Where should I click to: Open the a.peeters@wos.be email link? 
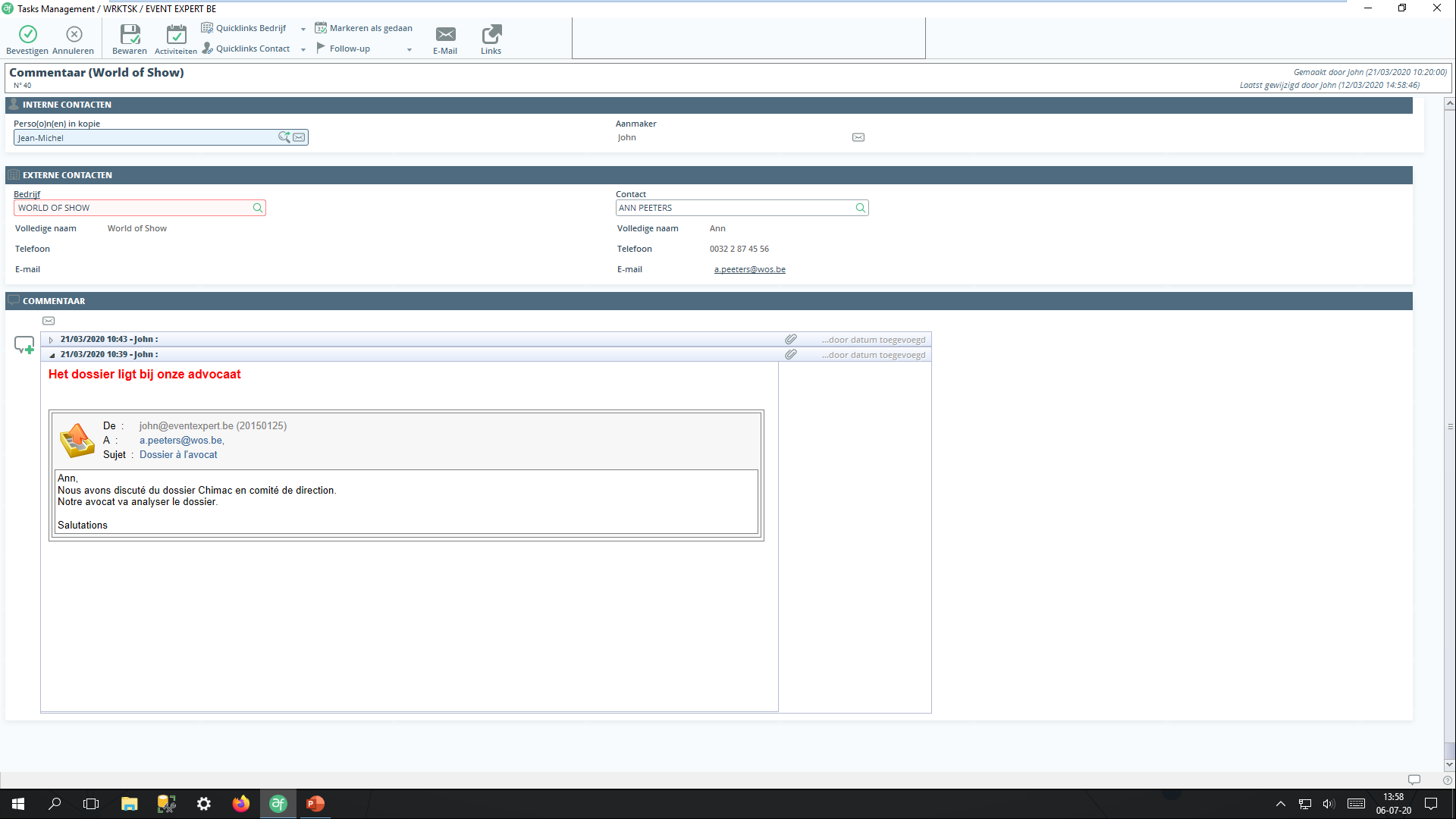tap(749, 269)
